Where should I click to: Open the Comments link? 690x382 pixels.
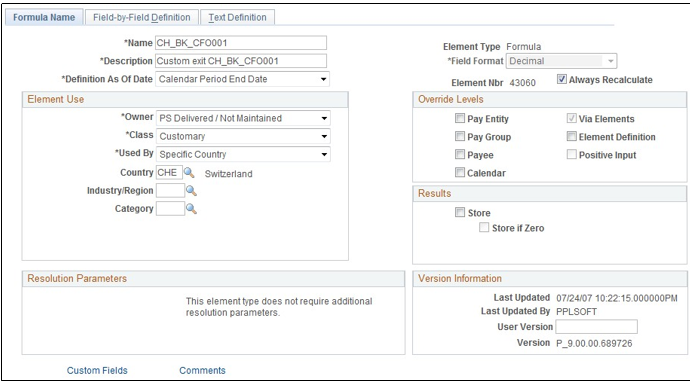(x=202, y=371)
